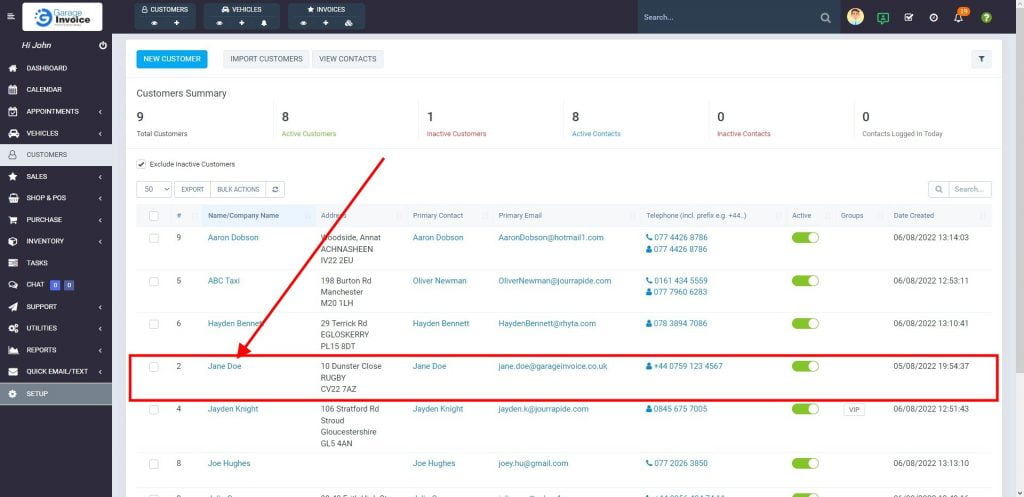The image size is (1024, 497).
Task: Click the New Customer button
Action: (x=172, y=59)
